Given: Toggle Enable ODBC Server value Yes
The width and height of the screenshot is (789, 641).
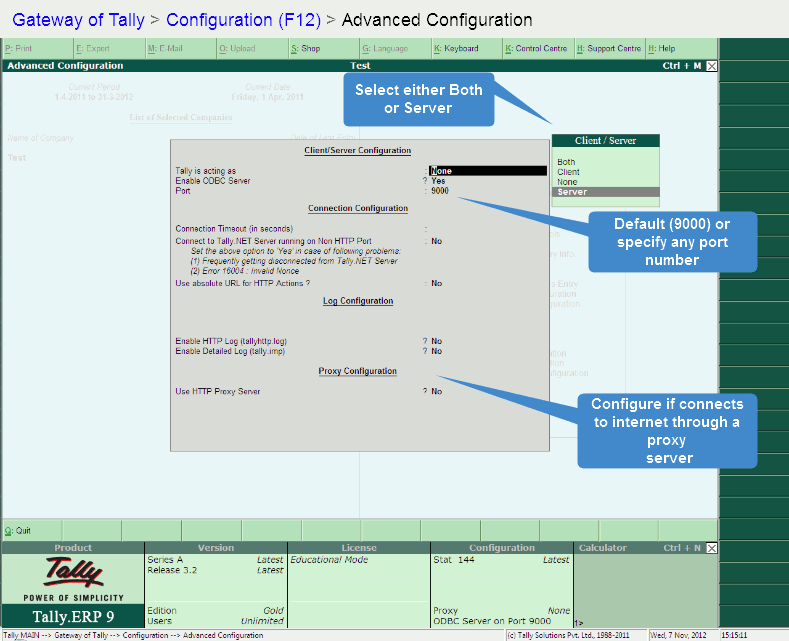Looking at the screenshot, I should point(438,181).
